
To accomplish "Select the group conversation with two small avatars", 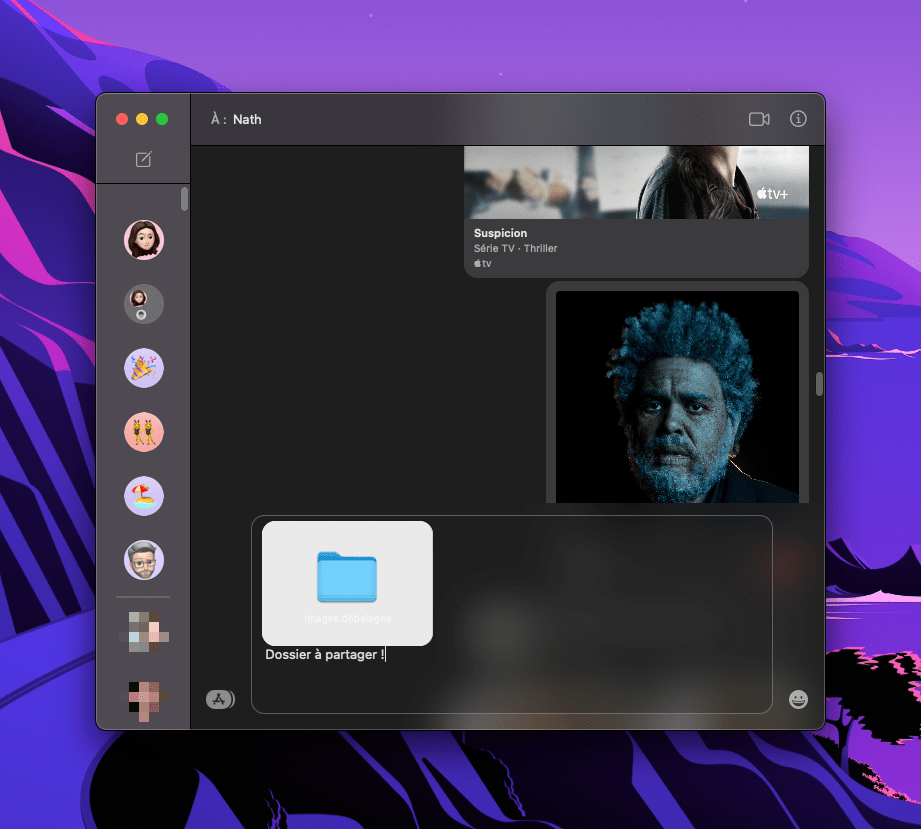I will (x=144, y=304).
